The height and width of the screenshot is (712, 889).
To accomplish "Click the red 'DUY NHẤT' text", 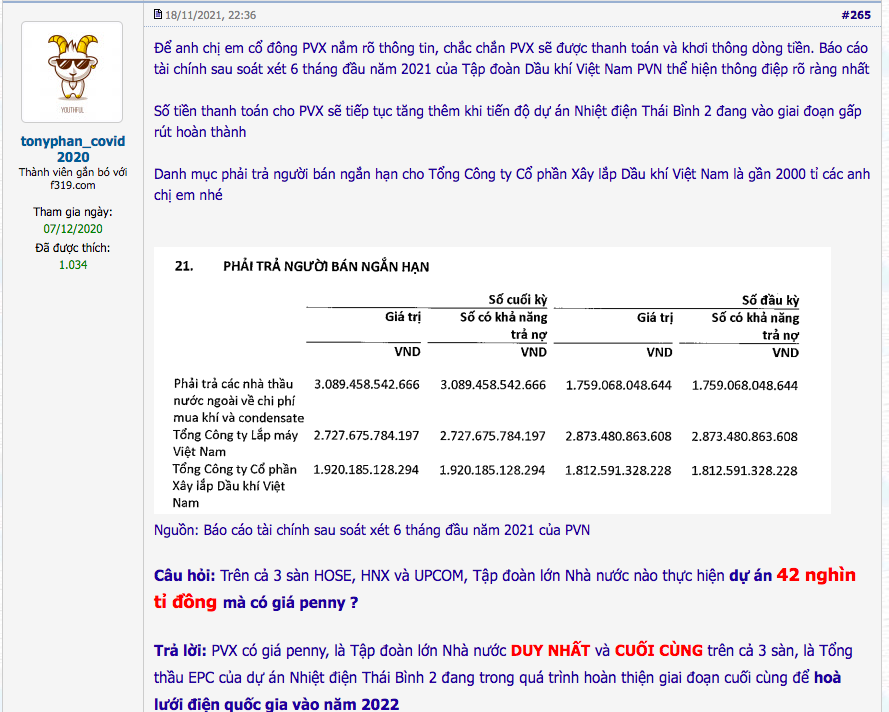I will [x=550, y=650].
